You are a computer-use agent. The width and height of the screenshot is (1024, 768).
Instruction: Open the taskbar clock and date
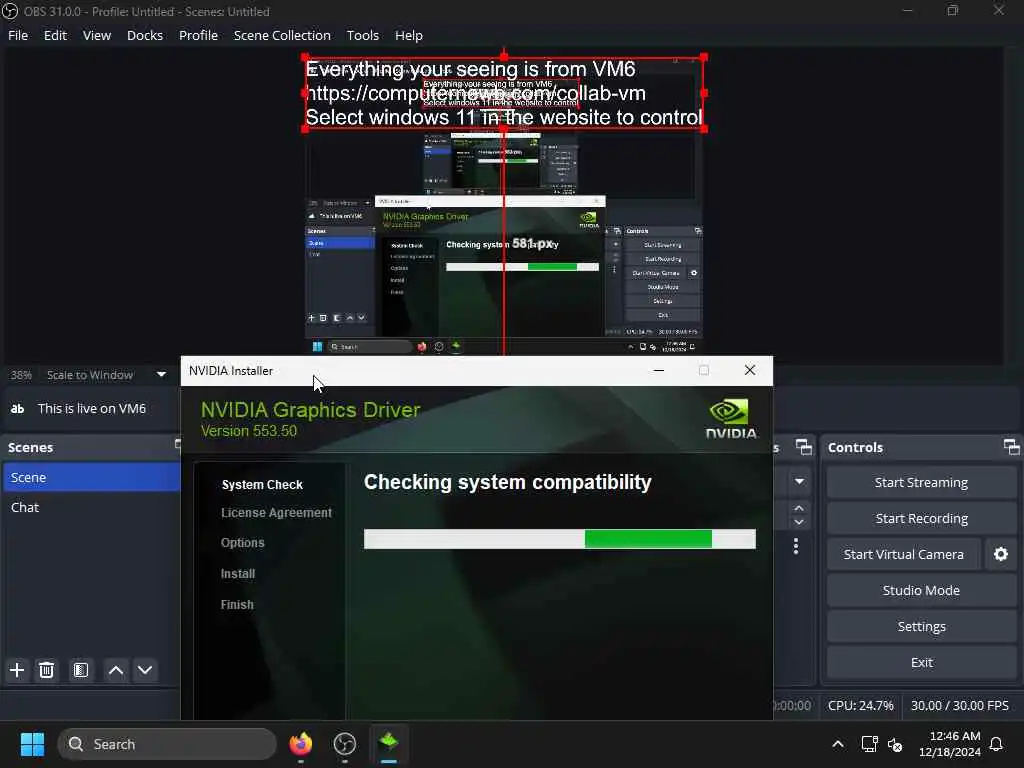click(950, 744)
